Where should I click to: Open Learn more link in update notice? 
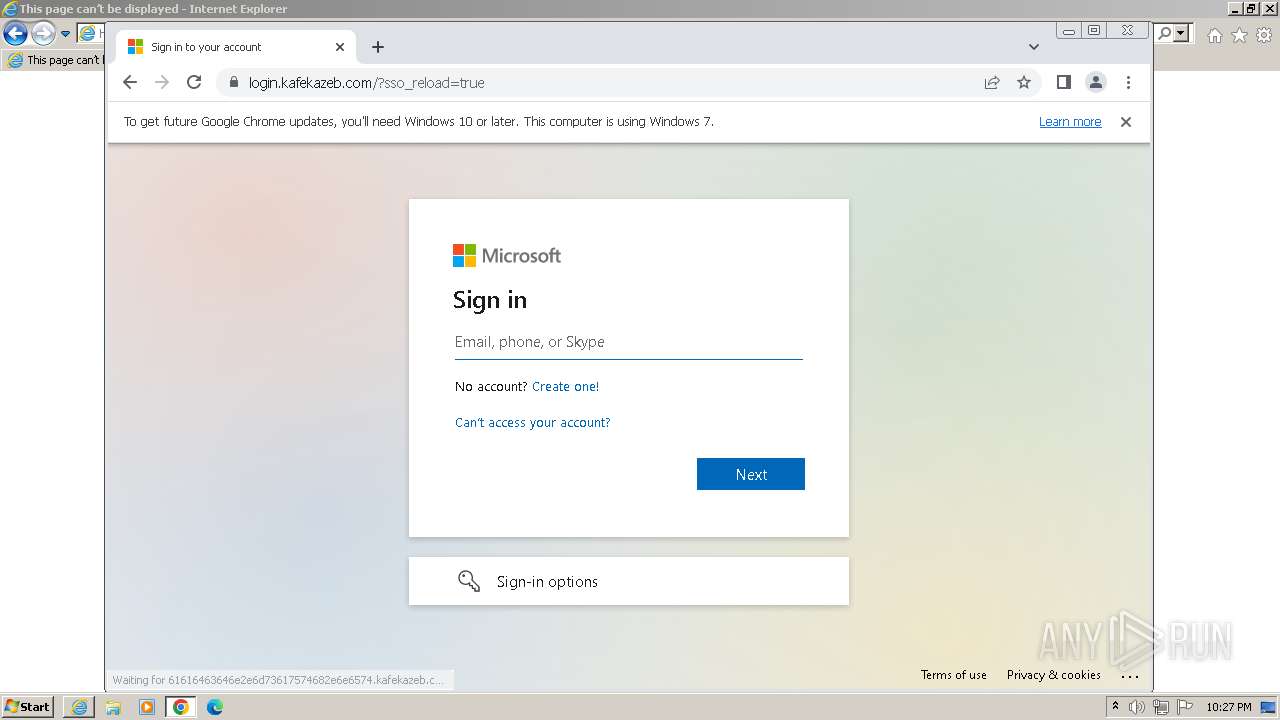1070,122
